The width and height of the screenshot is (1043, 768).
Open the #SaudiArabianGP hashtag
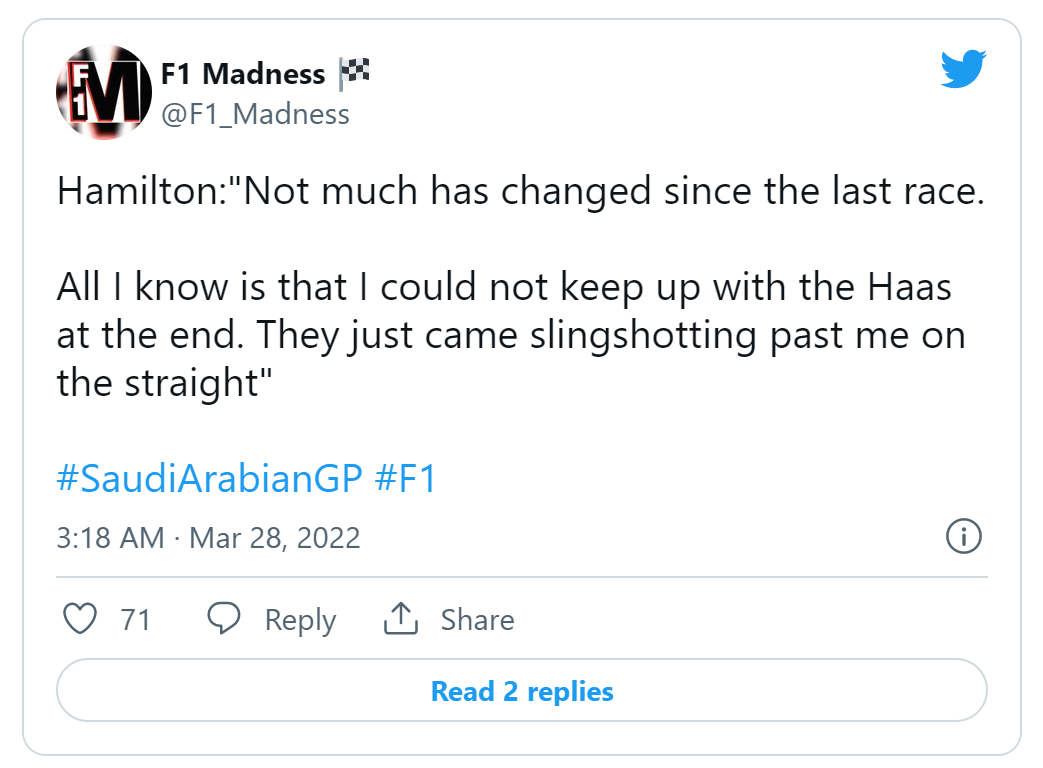coord(209,478)
